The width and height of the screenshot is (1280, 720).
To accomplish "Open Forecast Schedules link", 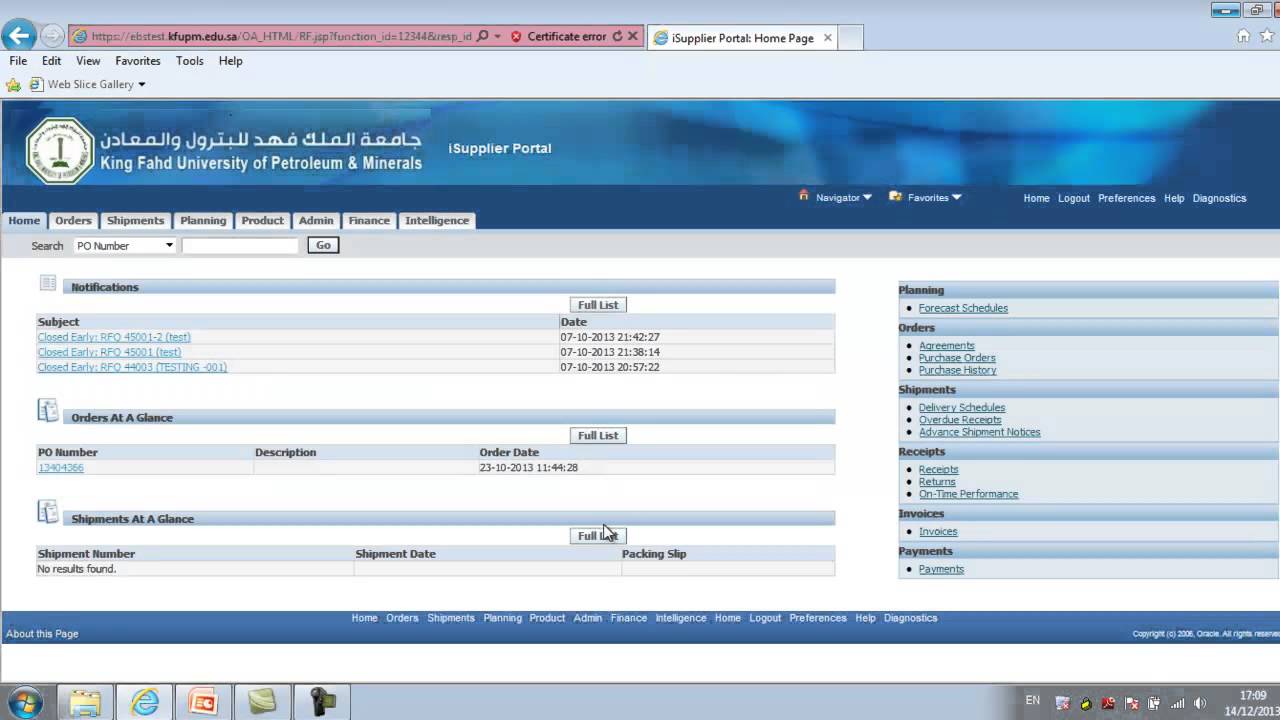I will click(x=963, y=308).
